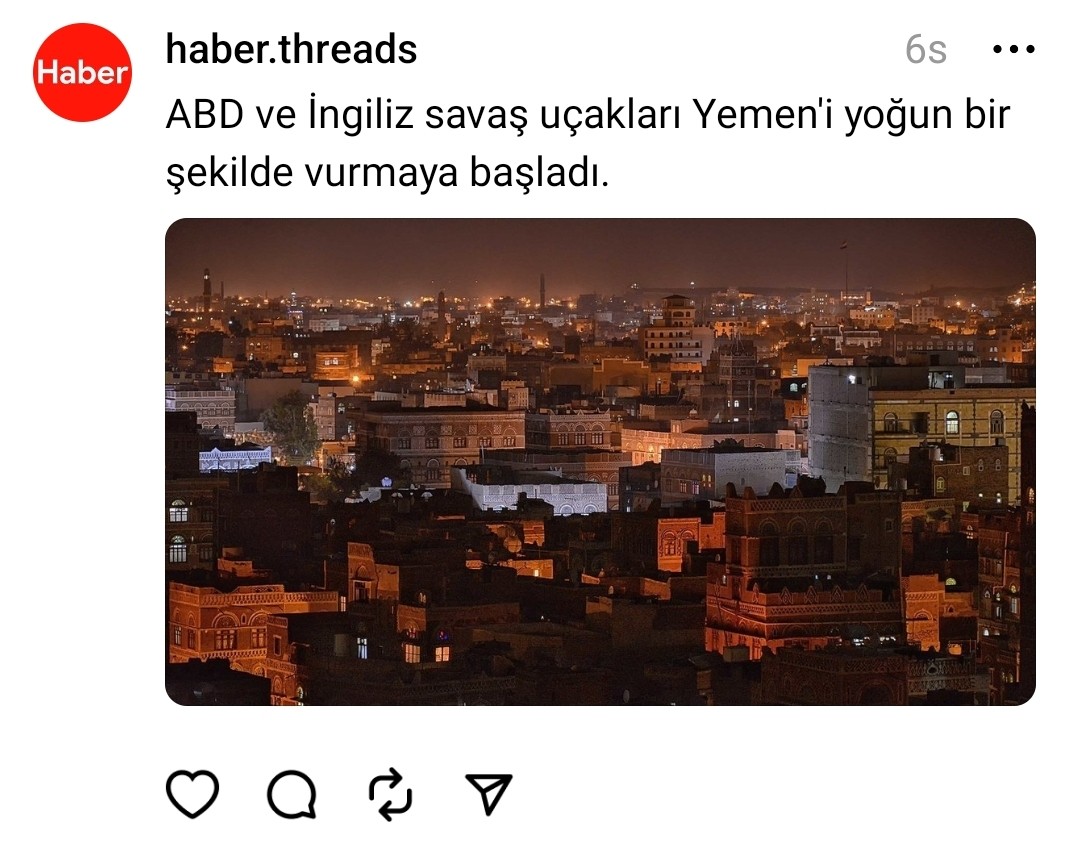
Task: Open the post text about ABD ve İngiliz uçakları
Action: pos(588,143)
